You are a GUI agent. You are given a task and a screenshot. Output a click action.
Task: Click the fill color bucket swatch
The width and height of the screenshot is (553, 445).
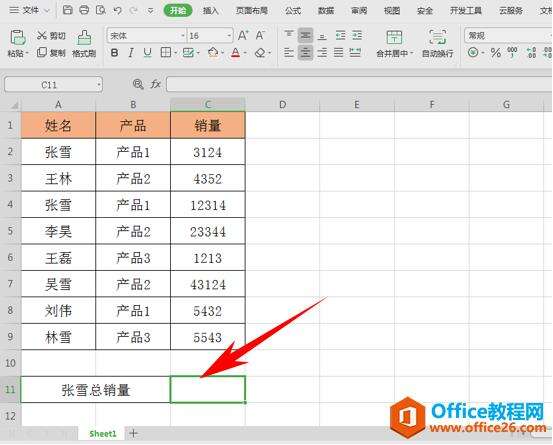coord(213,53)
